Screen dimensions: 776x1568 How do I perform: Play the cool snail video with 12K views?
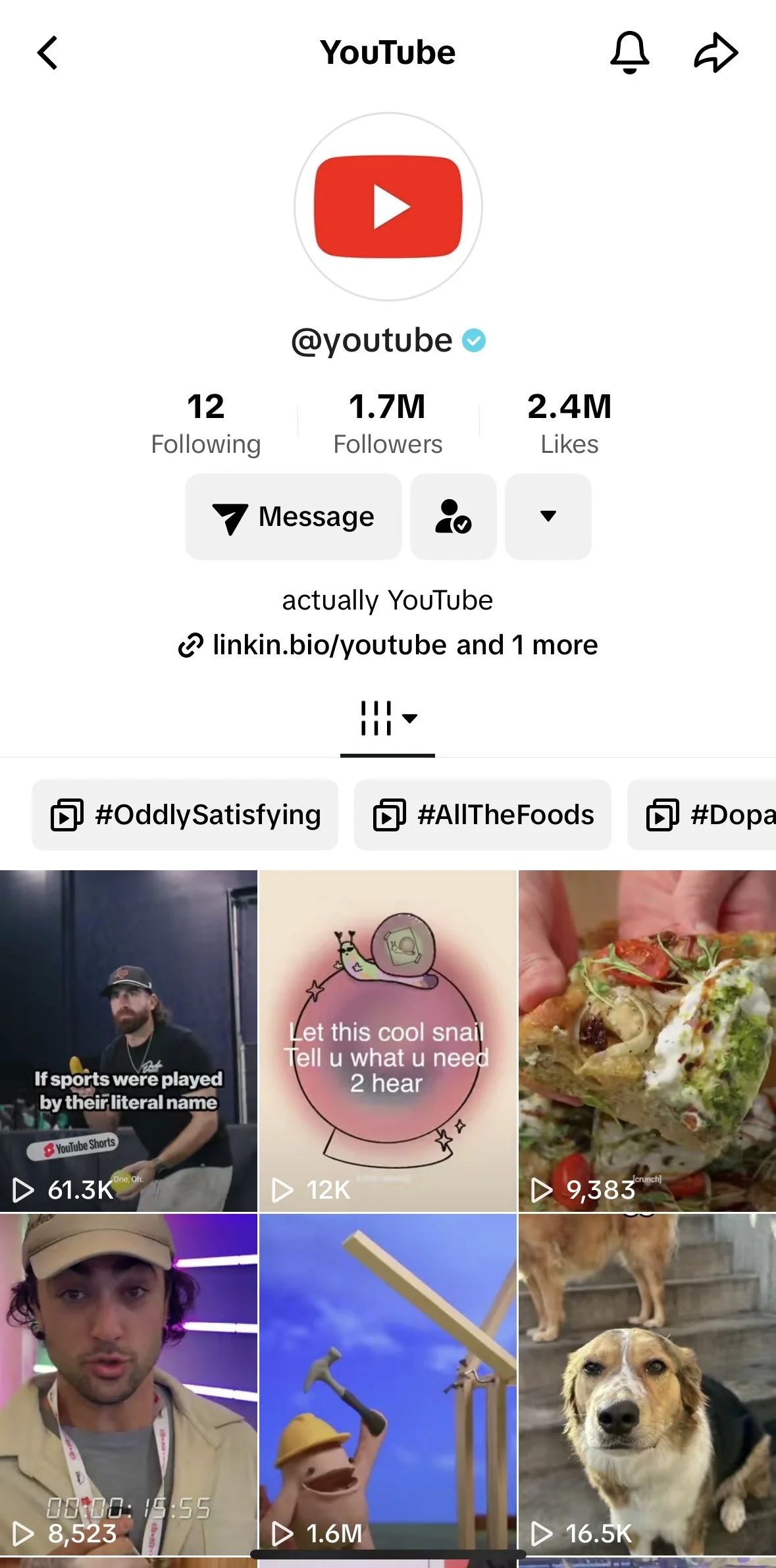pos(388,1041)
